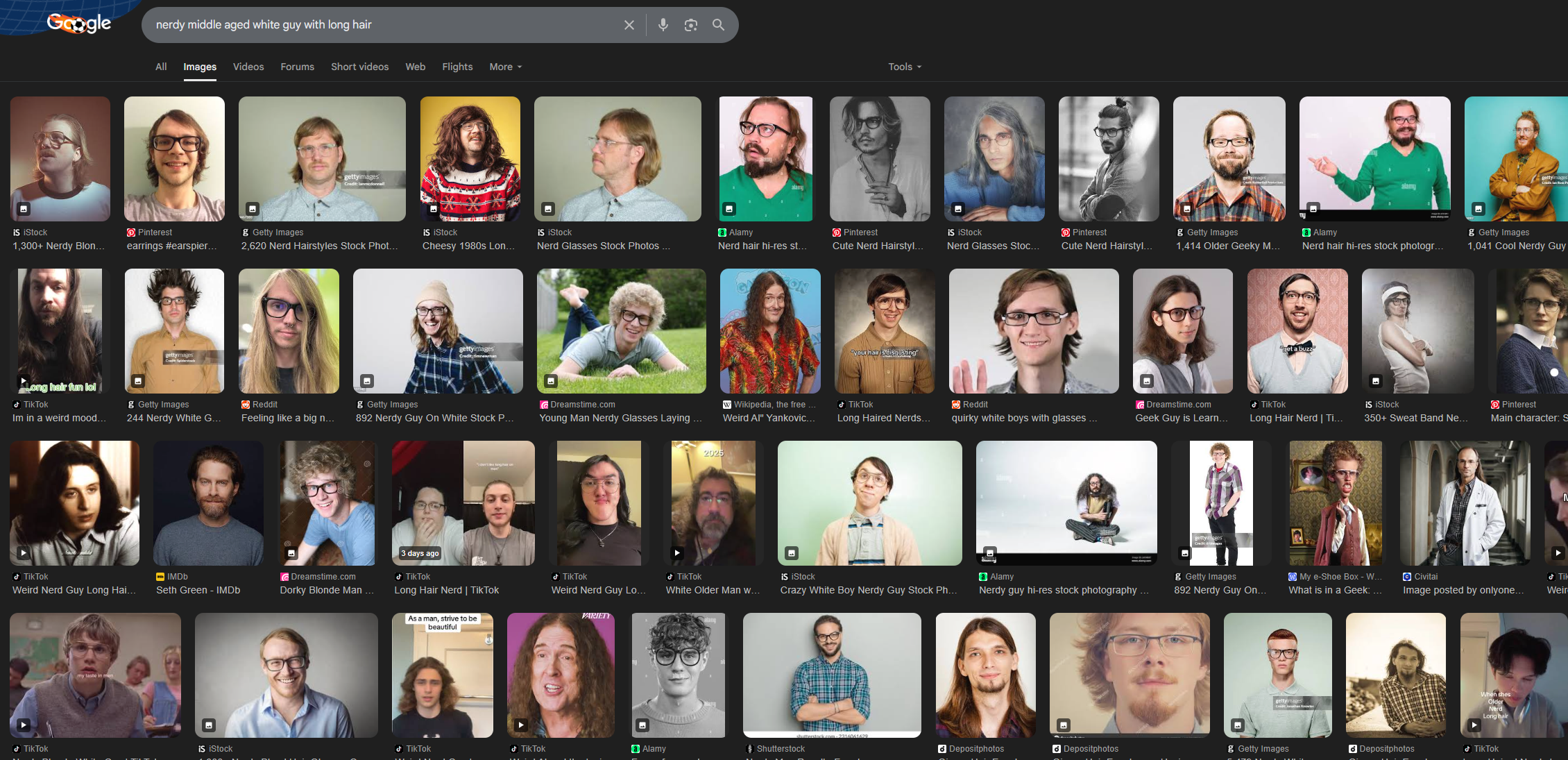Viewport: 1568px width, 760px height.
Task: Expand the Tools dropdown
Action: (905, 67)
